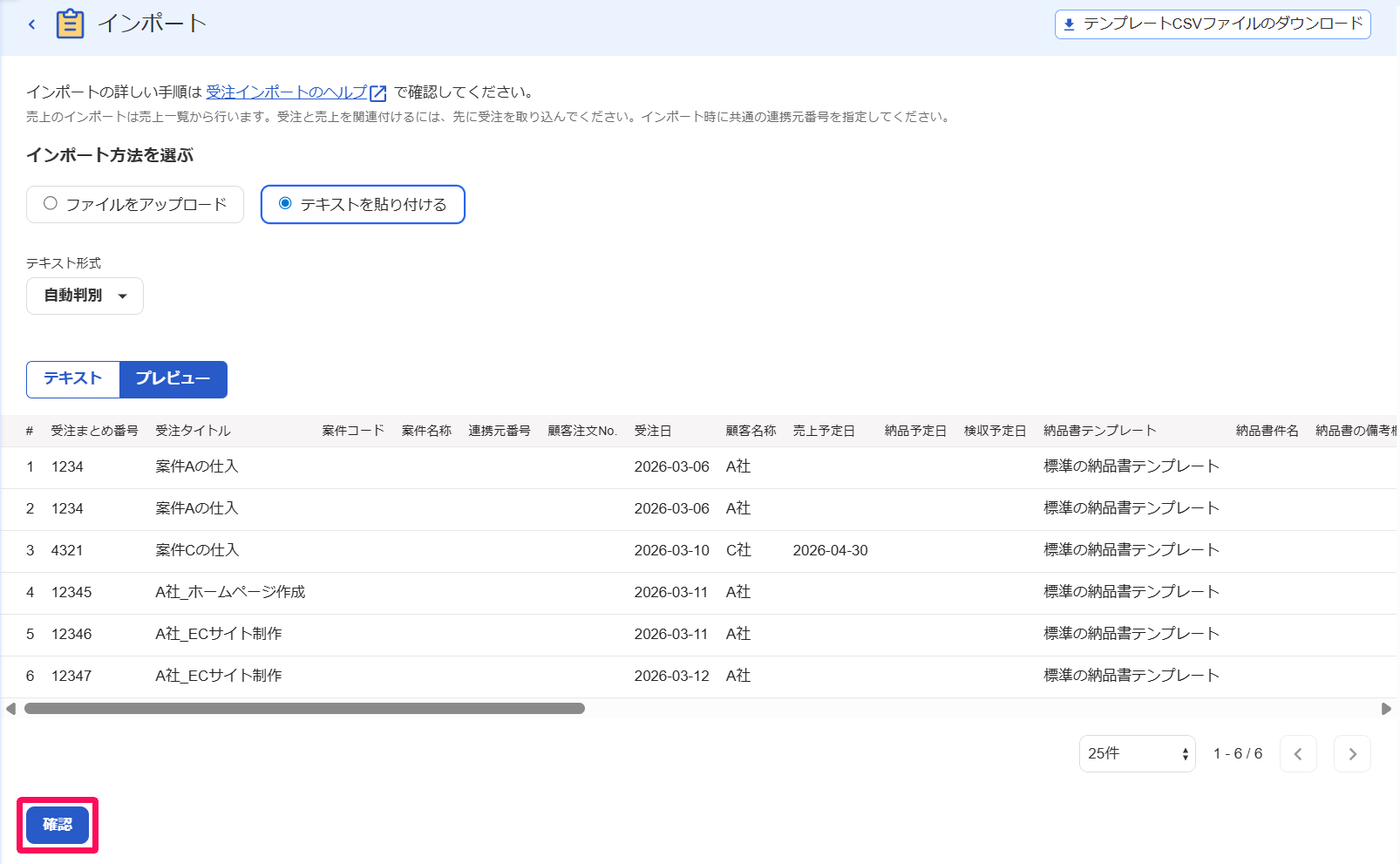Click the 検収予定日 column header
The height and width of the screenshot is (864, 1400).
pyautogui.click(x=995, y=431)
